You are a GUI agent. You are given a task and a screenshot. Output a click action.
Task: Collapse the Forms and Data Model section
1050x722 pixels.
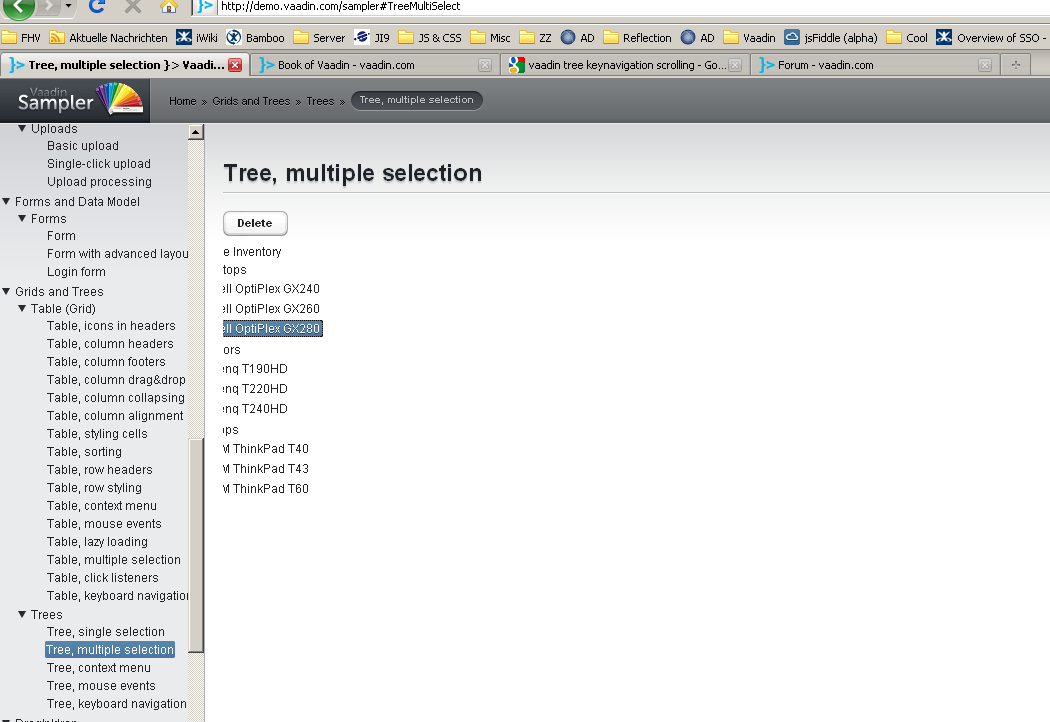[x=7, y=202]
